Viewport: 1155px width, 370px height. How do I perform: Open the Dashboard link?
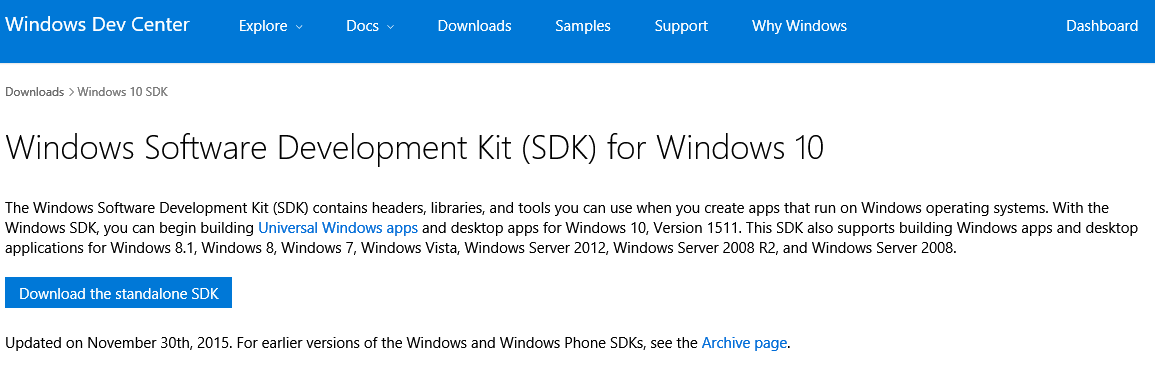[1102, 26]
